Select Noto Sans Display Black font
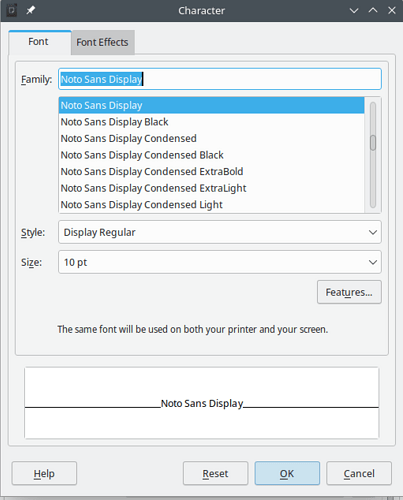The height and width of the screenshot is (500, 403). pyautogui.click(x=212, y=122)
